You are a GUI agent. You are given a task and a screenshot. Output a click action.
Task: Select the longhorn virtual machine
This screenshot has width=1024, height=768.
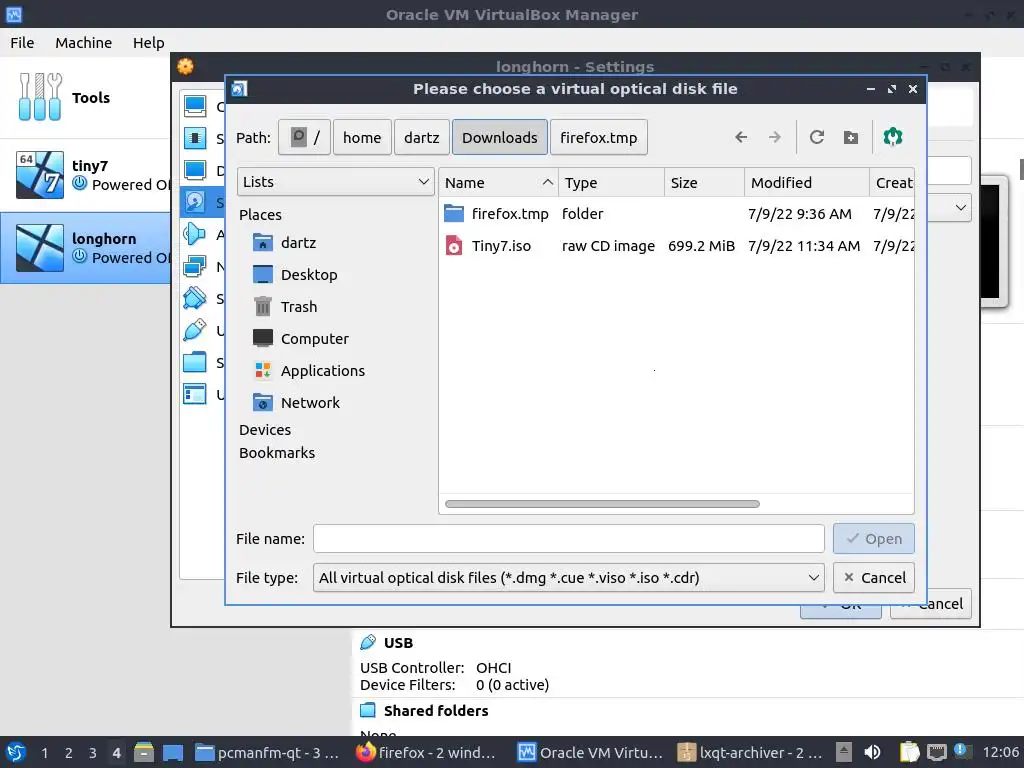[85, 248]
